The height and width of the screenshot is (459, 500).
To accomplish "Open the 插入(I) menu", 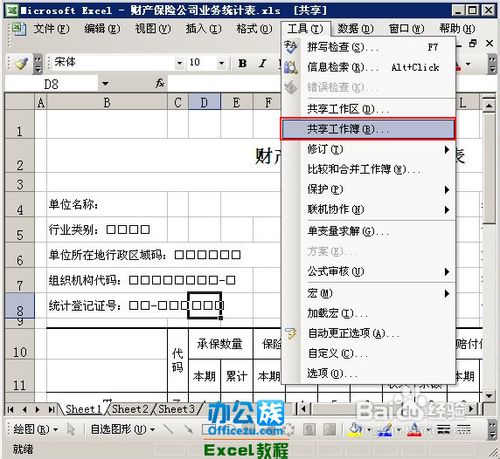I will pyautogui.click(x=203, y=29).
